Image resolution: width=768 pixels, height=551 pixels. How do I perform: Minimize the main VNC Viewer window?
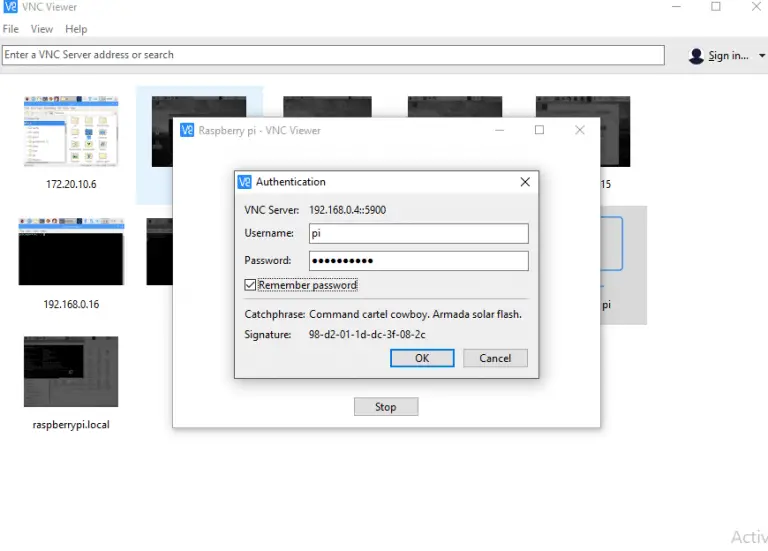[x=676, y=7]
